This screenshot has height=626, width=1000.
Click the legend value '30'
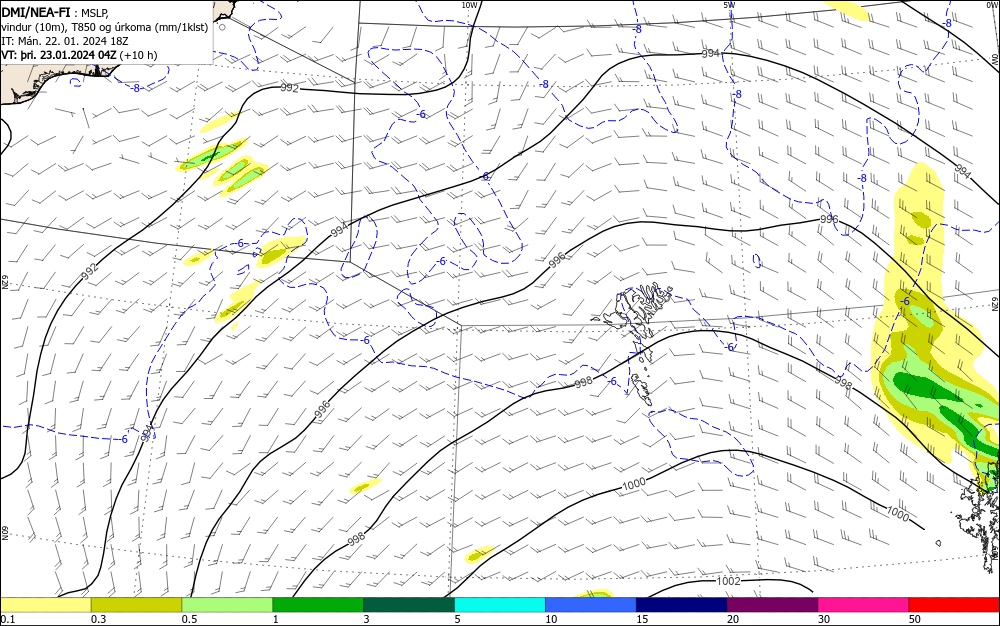point(824,619)
